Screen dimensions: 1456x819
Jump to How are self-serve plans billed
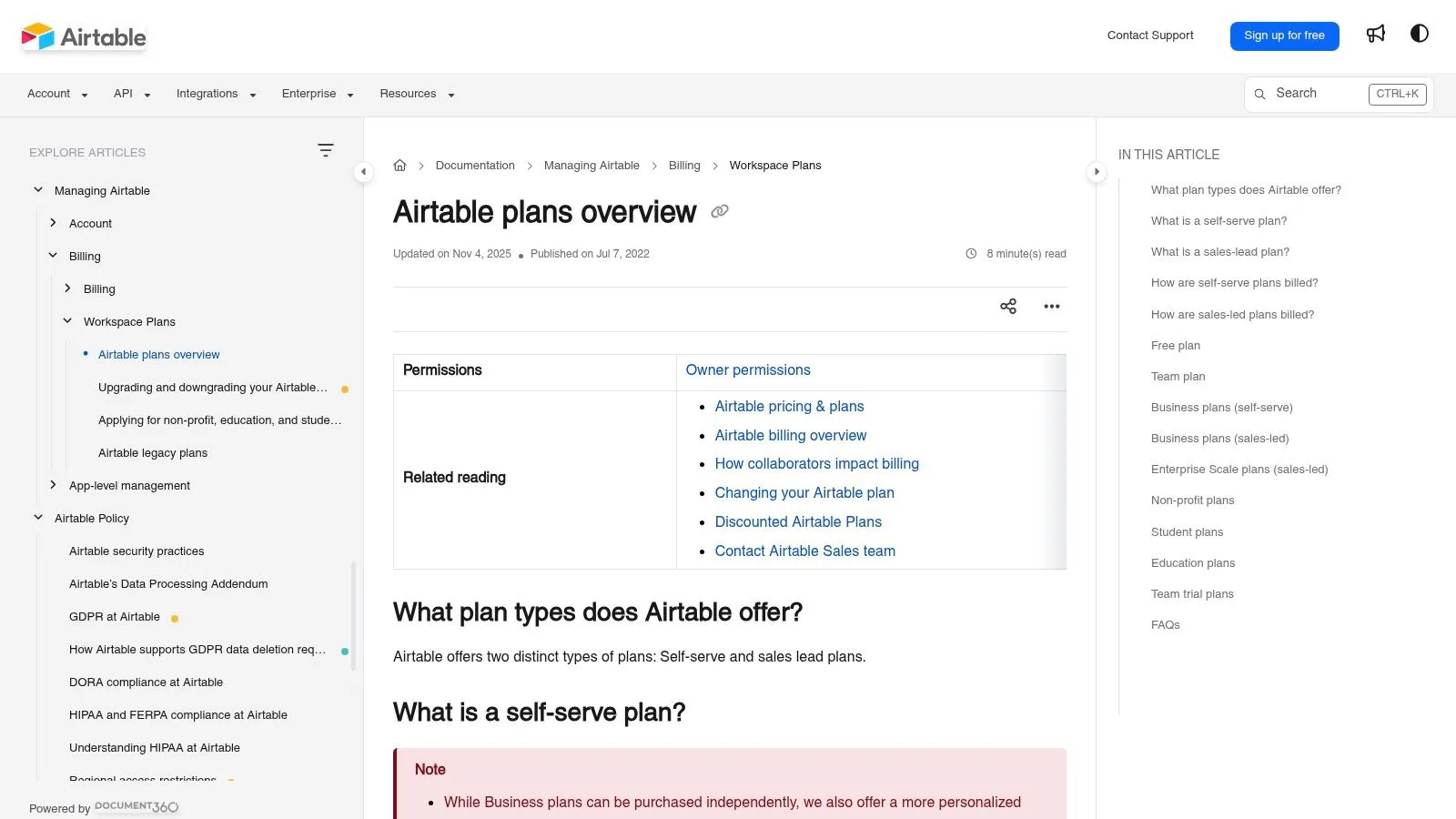coord(1234,283)
